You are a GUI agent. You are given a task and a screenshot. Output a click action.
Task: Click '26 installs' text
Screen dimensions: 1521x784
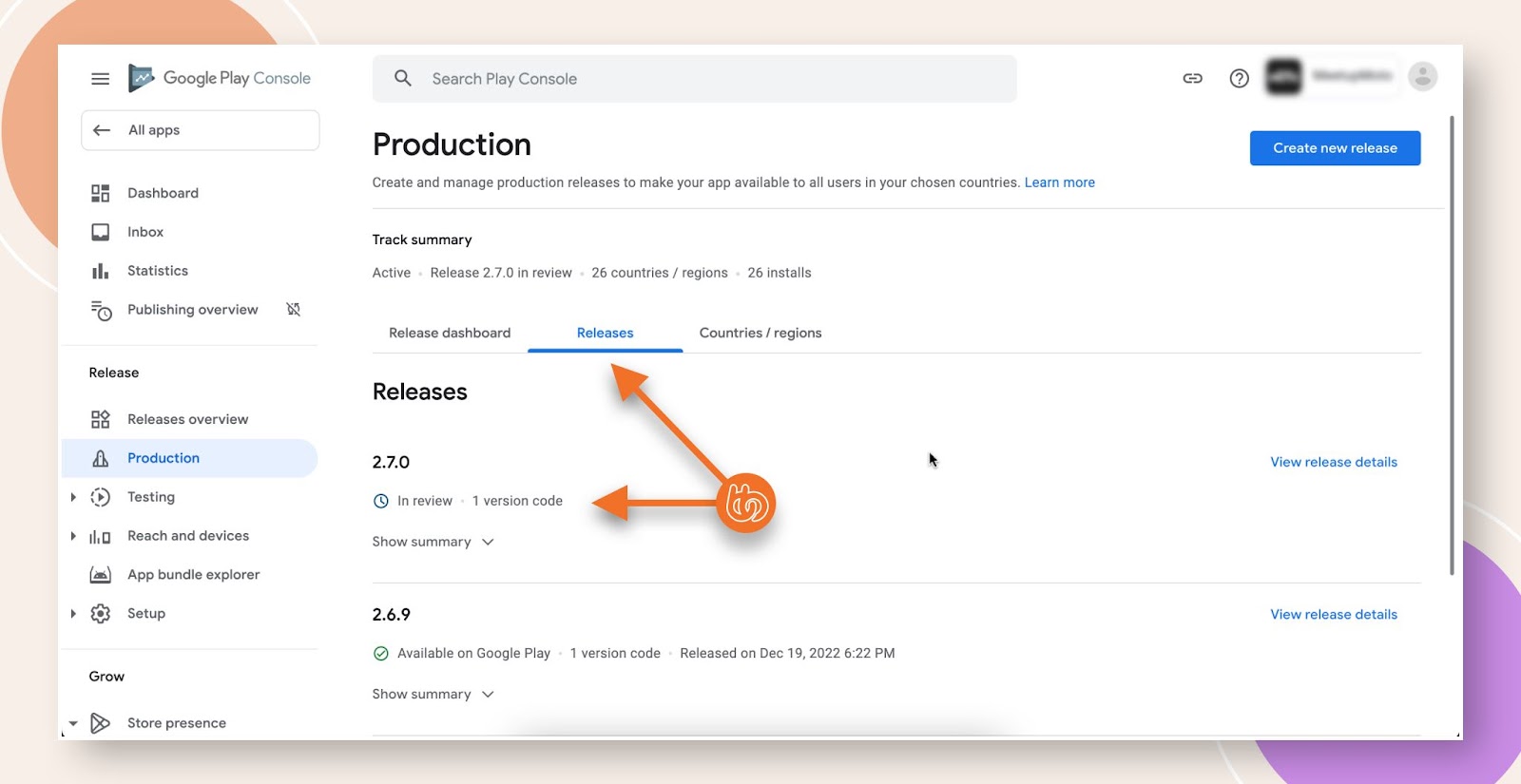click(780, 273)
